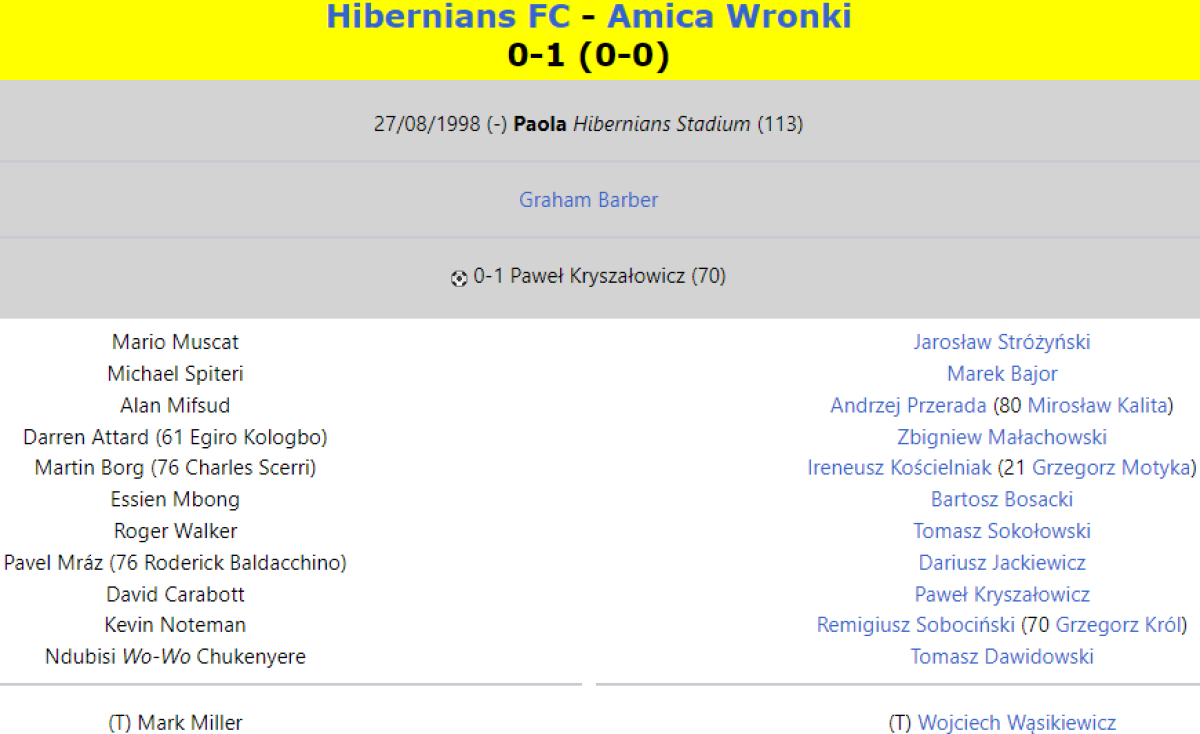The image size is (1200, 734).
Task: Open Tomasz Sokołowski player page
Action: [1001, 531]
